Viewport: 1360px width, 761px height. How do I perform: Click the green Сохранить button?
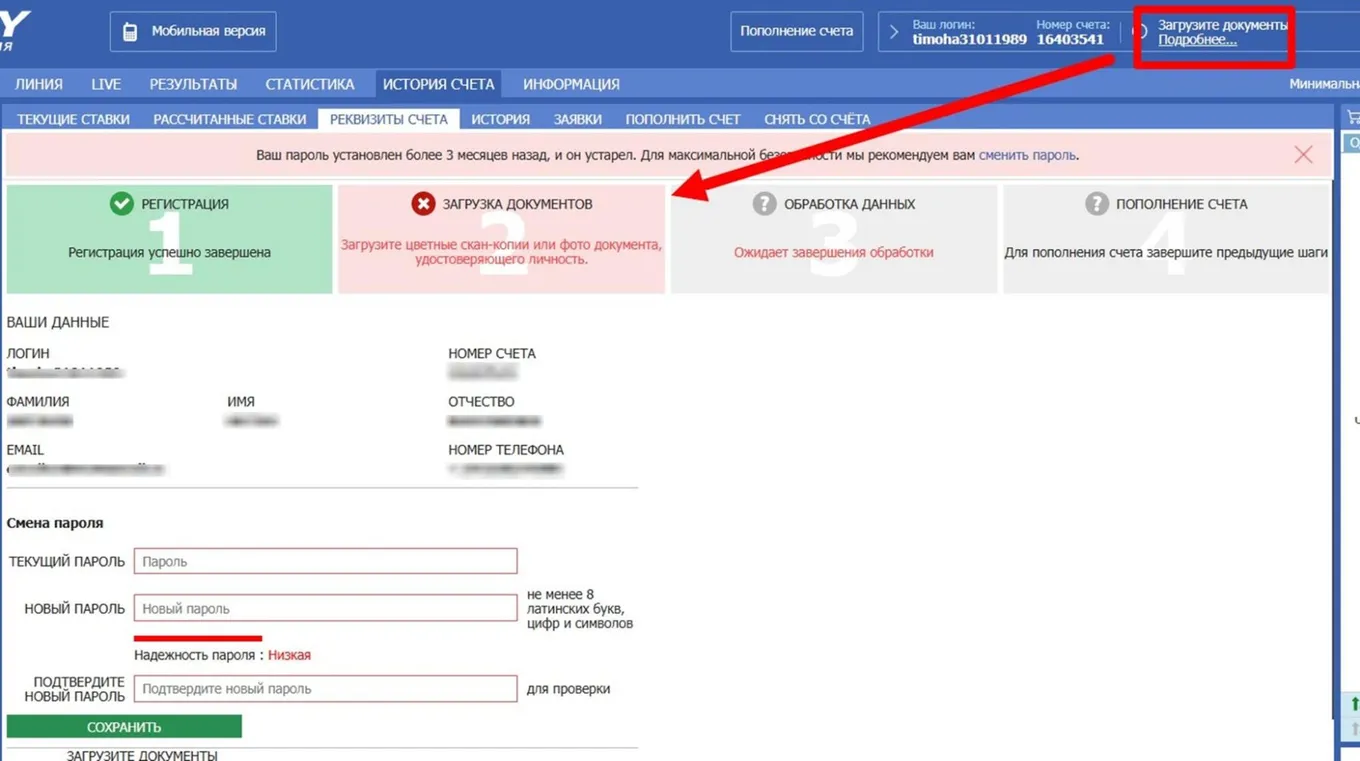click(124, 727)
